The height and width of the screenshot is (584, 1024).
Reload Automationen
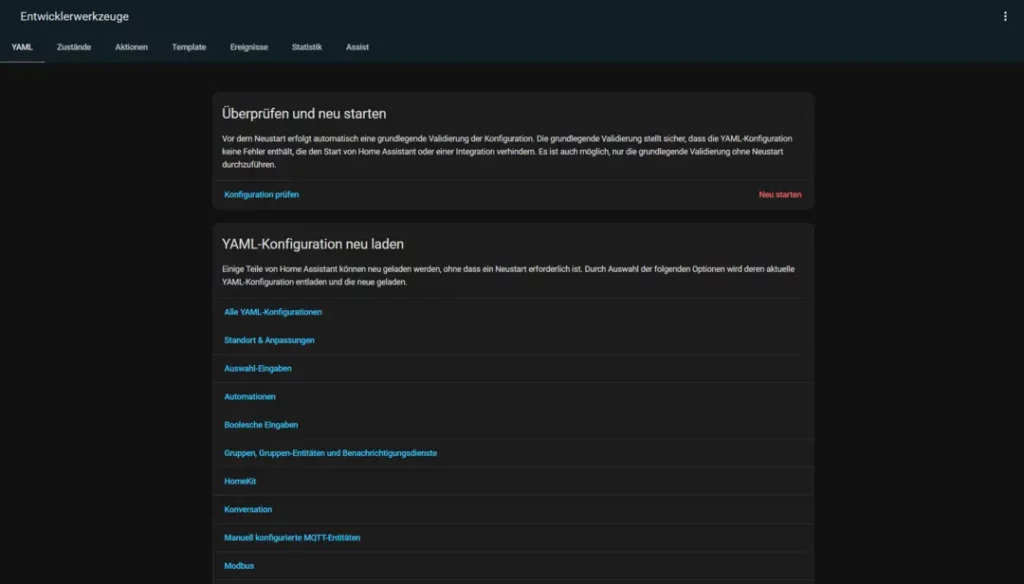point(251,396)
